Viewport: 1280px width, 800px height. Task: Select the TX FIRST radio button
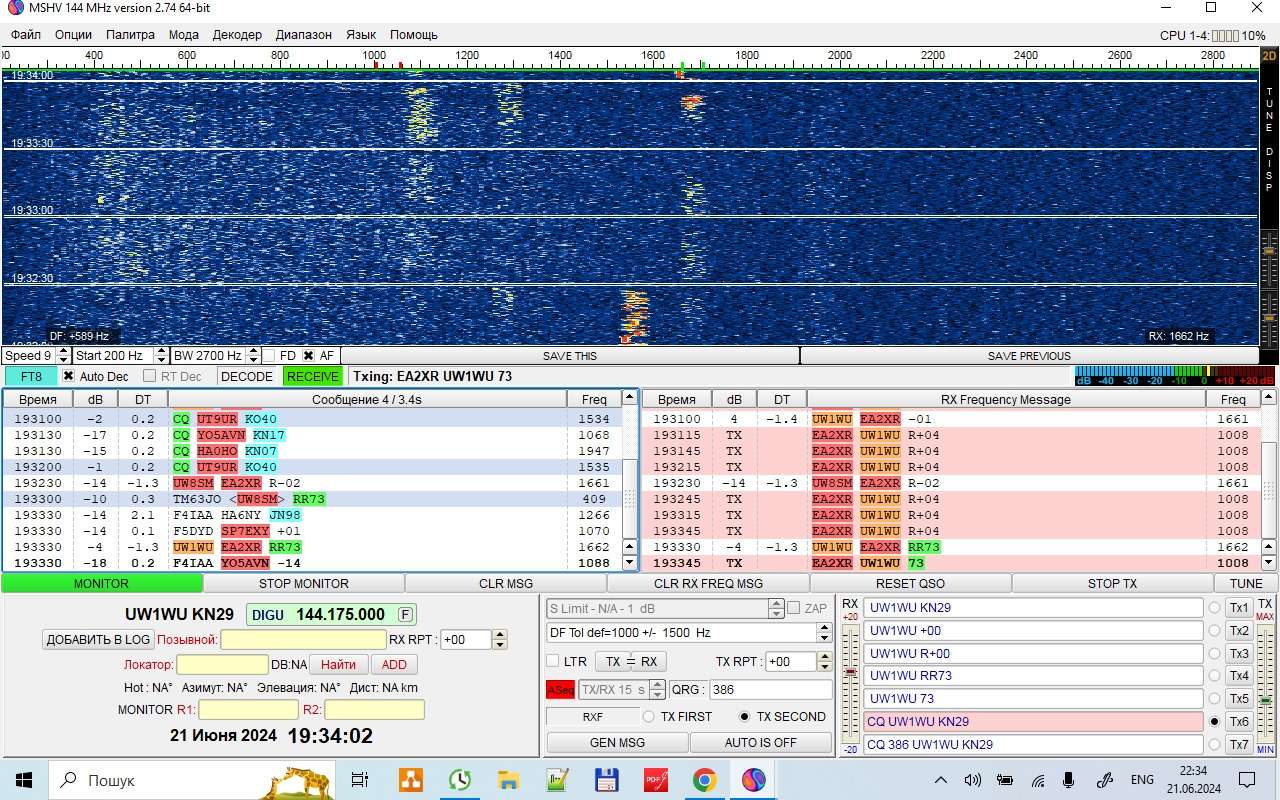pos(648,717)
